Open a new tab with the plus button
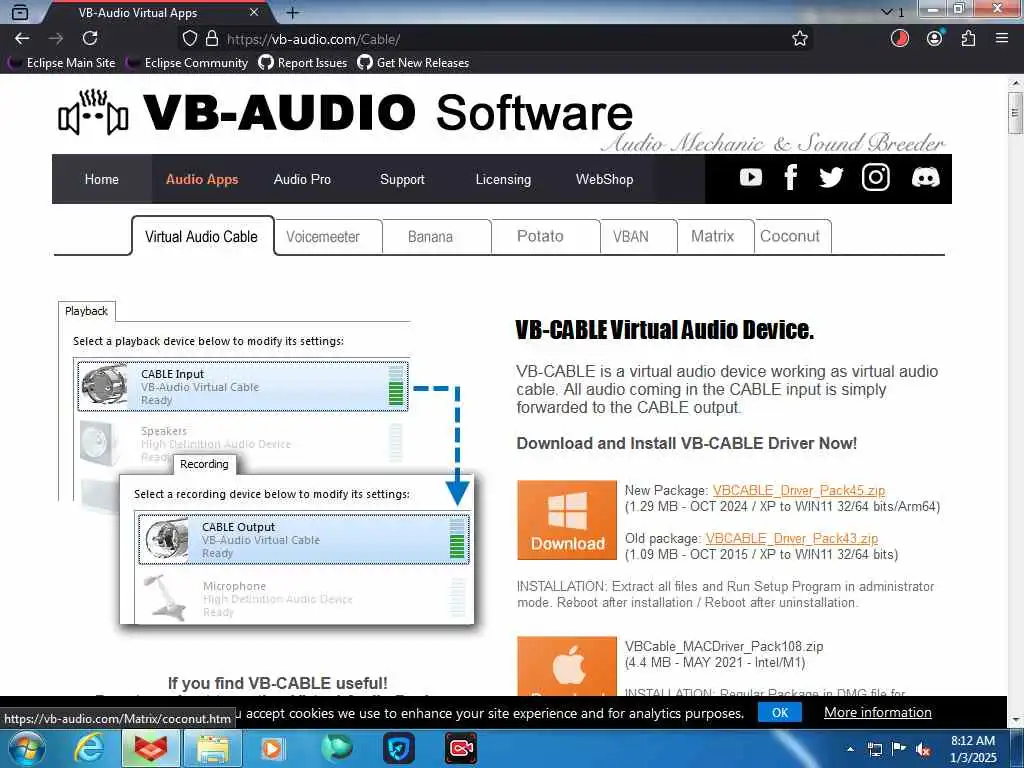Viewport: 1024px width, 768px height. pos(293,12)
